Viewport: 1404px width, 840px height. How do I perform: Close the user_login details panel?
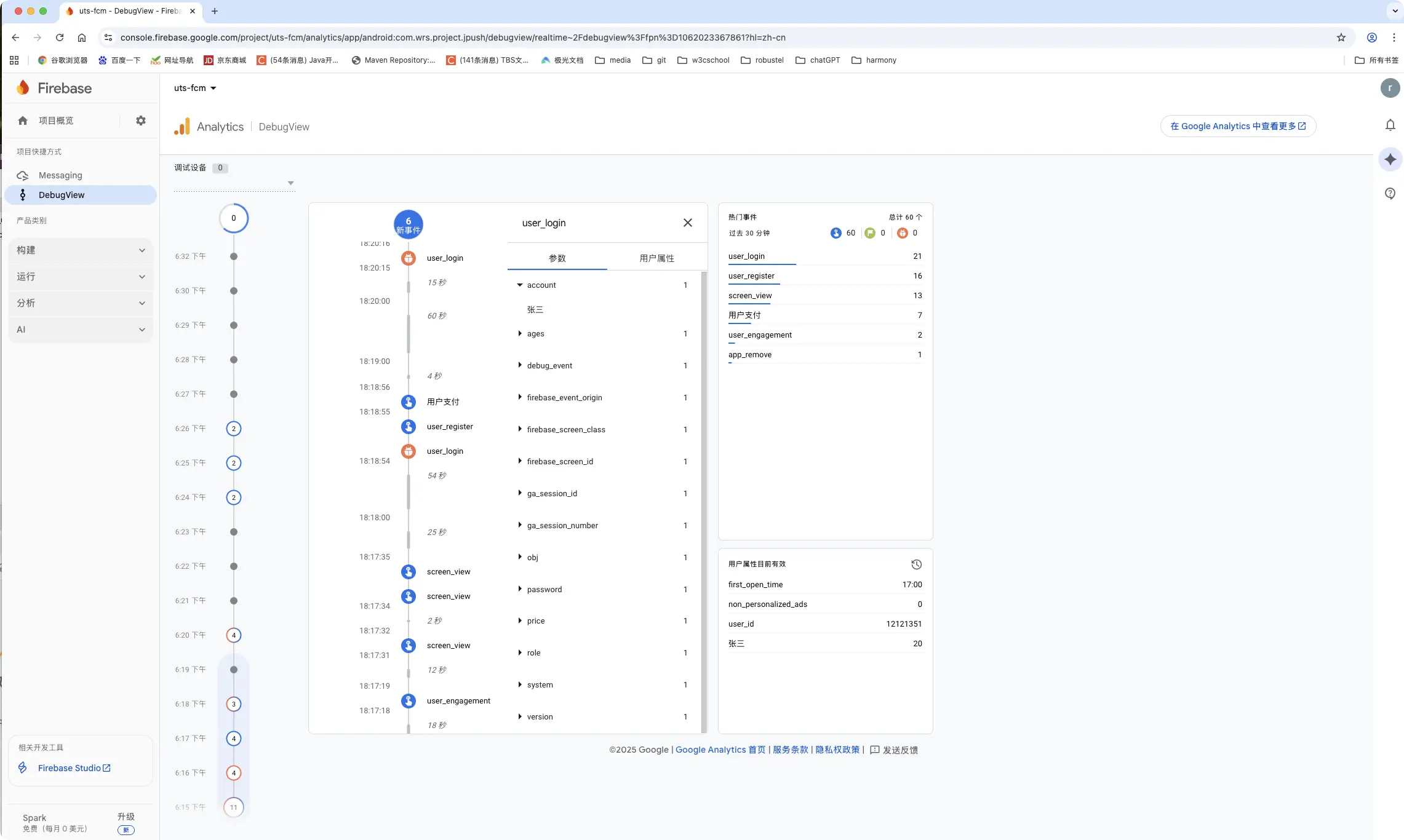[688, 223]
